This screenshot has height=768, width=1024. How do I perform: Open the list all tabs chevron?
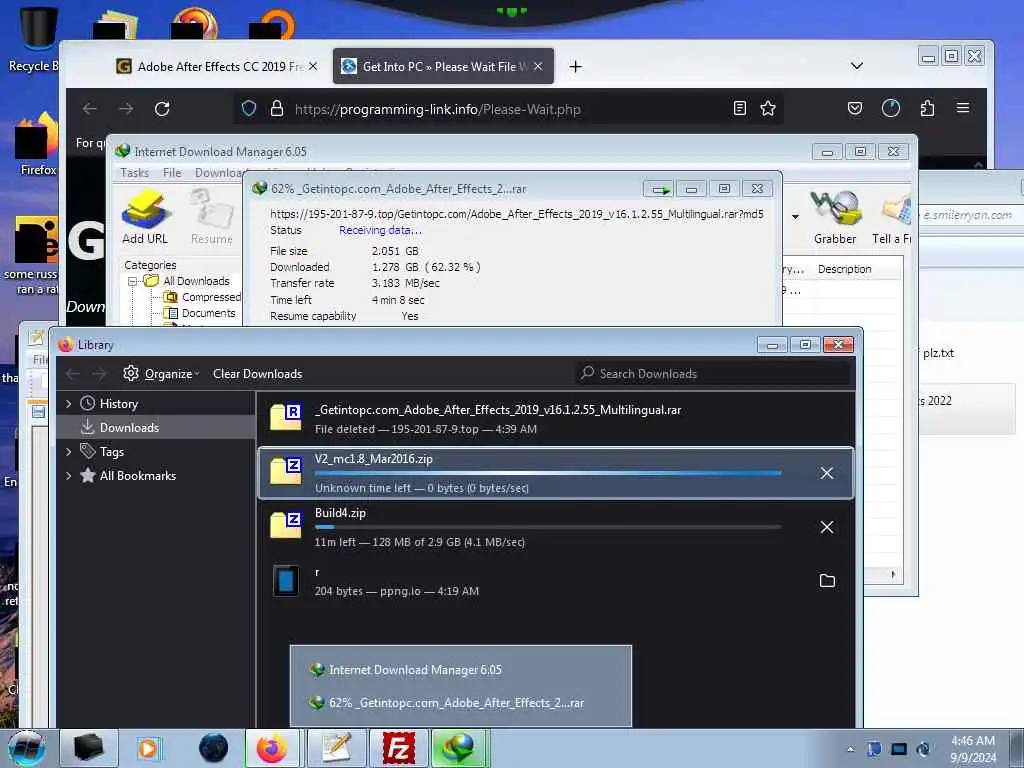[x=857, y=66]
